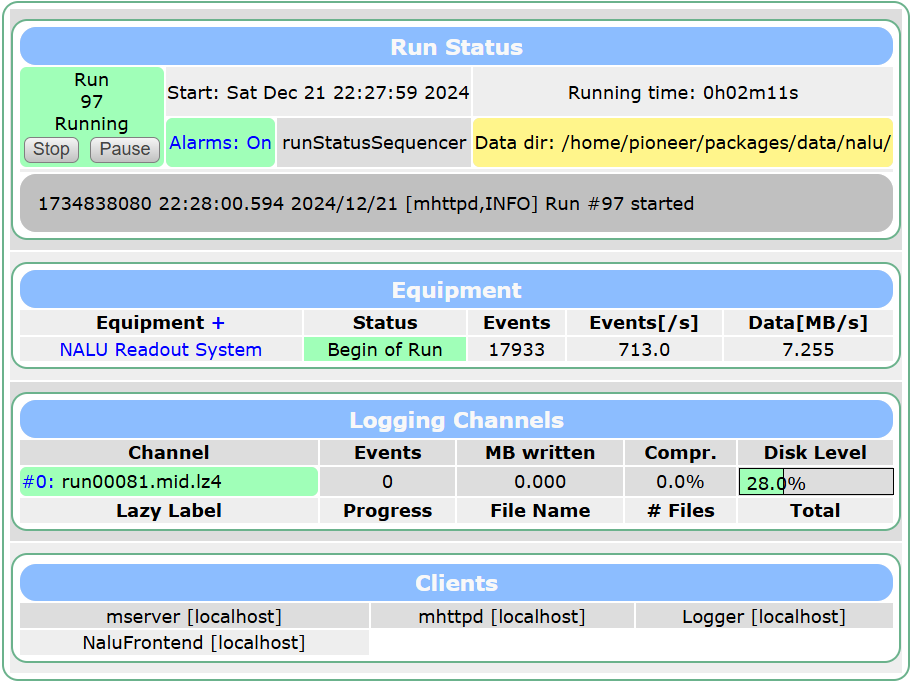Screen dimensions: 916x686
Task: Click the Equipment Status column header
Action: pos(384,323)
